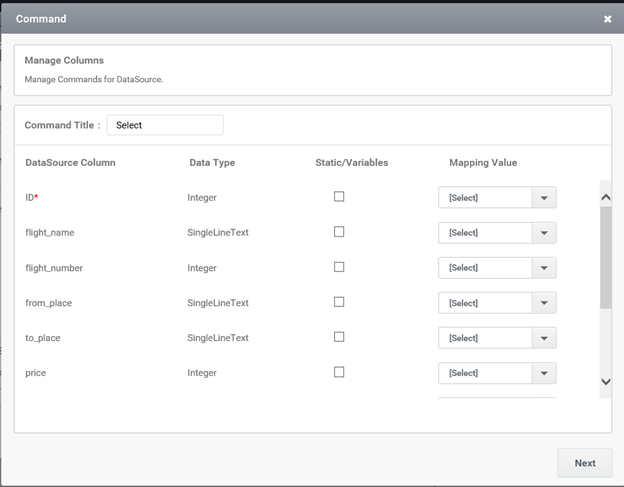Open the Mapping Value dropdown for ID
The image size is (624, 487).
[x=497, y=197]
